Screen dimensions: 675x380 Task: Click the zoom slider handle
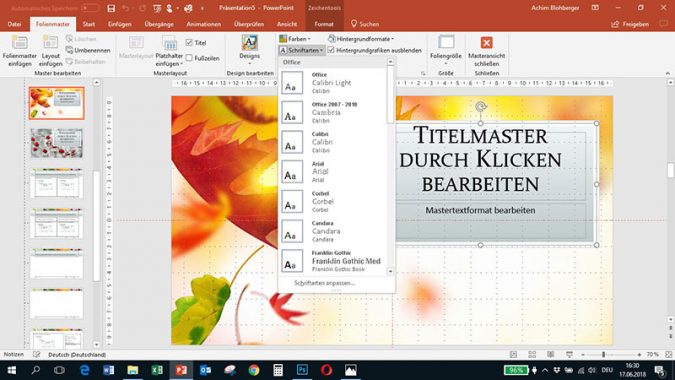[604, 354]
